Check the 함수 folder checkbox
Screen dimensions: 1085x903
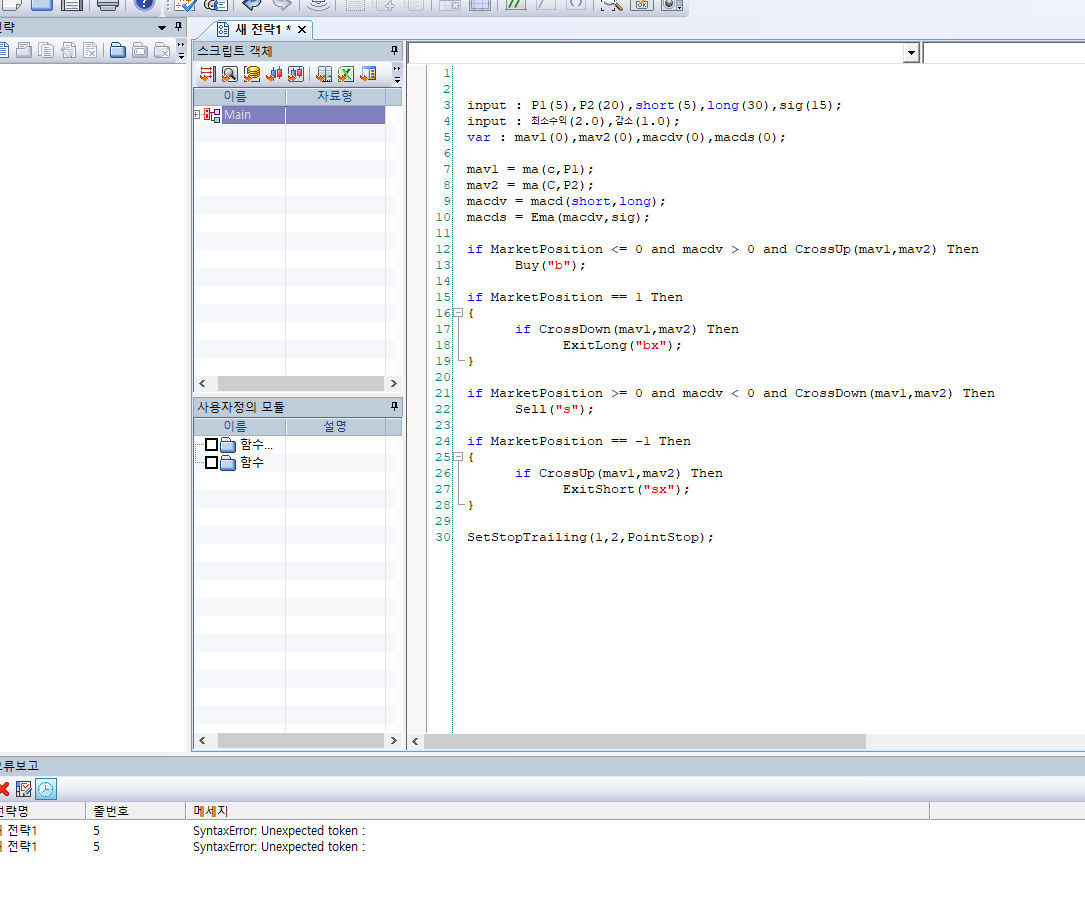coord(211,463)
